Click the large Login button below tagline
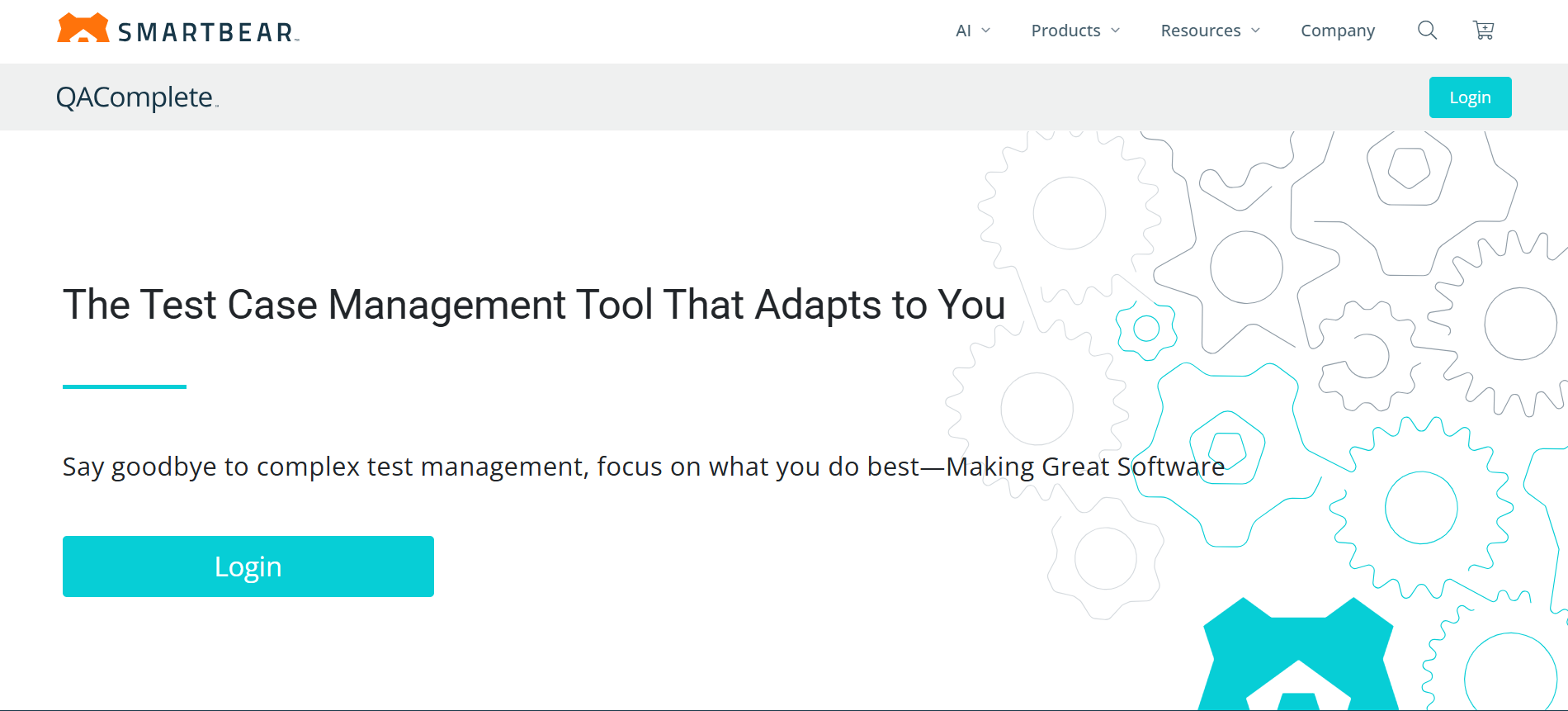Image resolution: width=1568 pixels, height=711 pixels. pos(248,566)
